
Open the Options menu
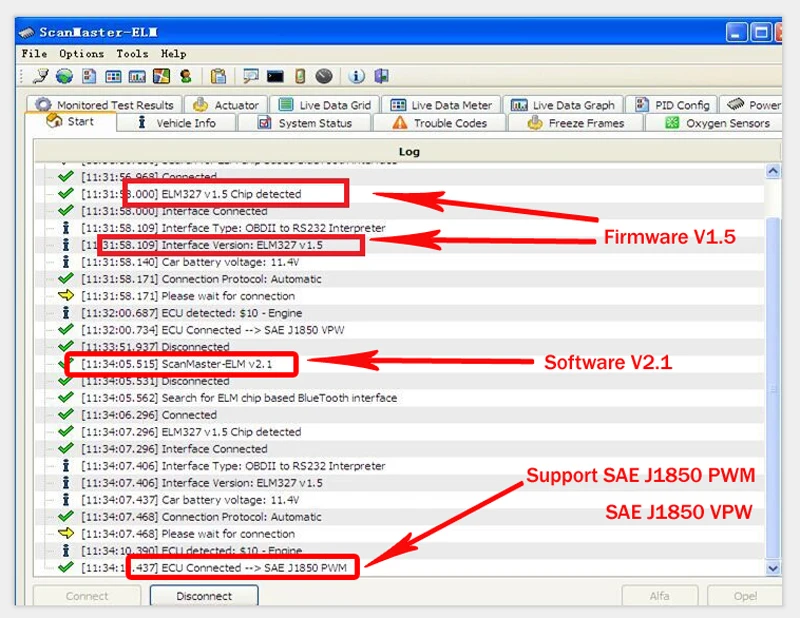tap(81, 54)
